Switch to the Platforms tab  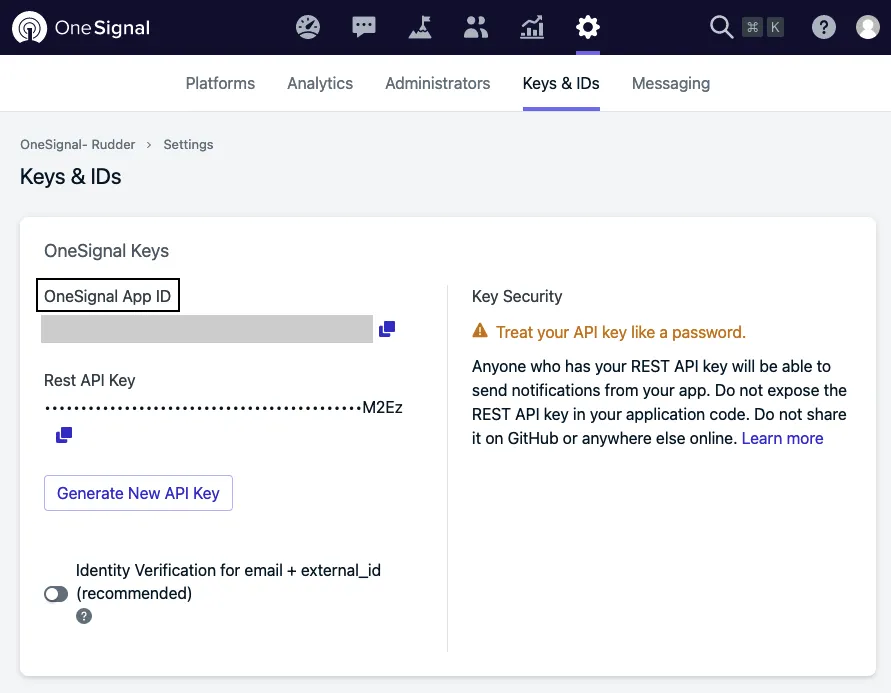click(x=220, y=84)
